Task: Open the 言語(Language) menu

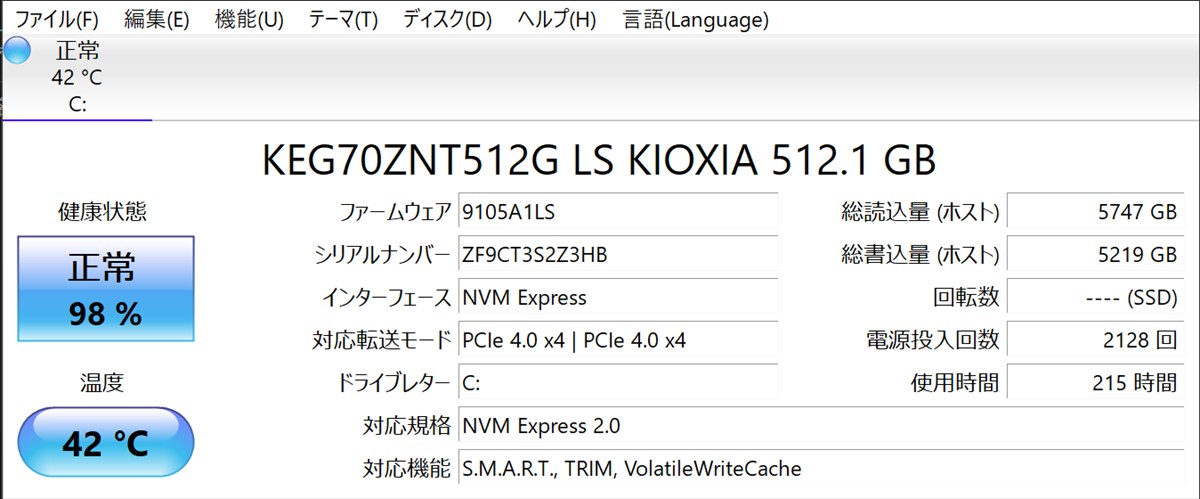Action: (x=696, y=19)
